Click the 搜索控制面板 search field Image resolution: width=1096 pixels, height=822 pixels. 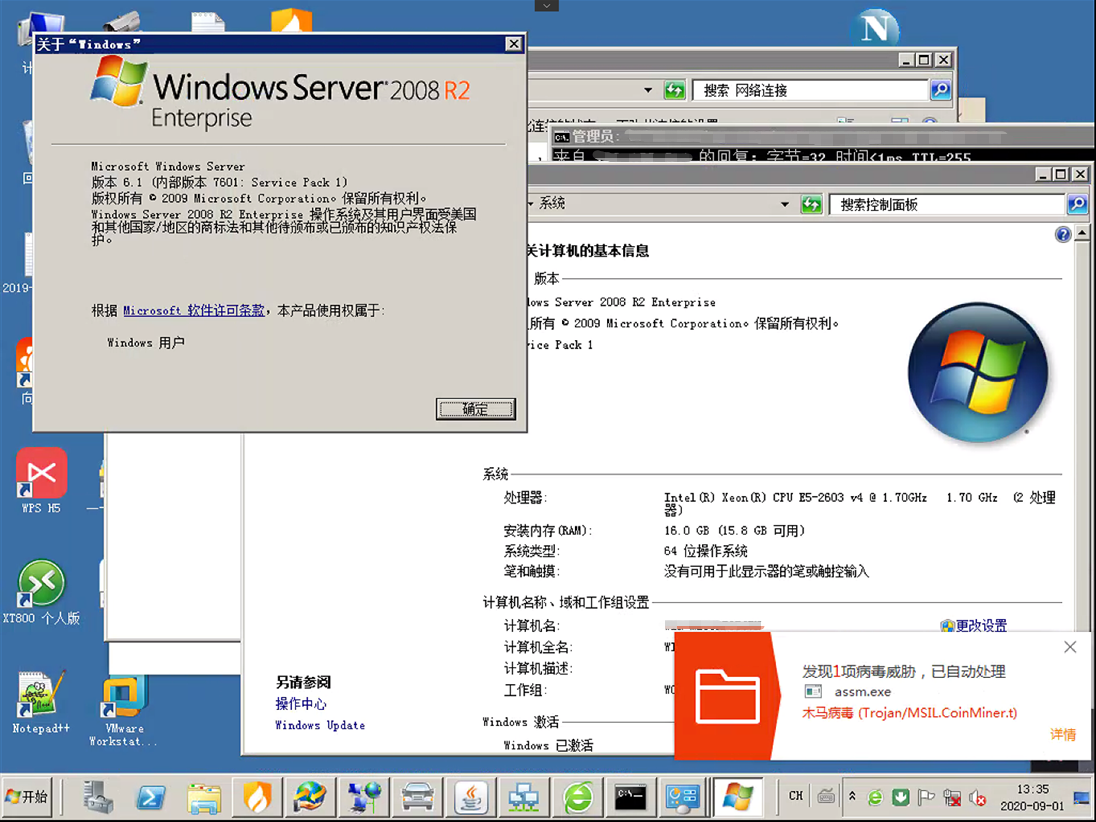(947, 205)
